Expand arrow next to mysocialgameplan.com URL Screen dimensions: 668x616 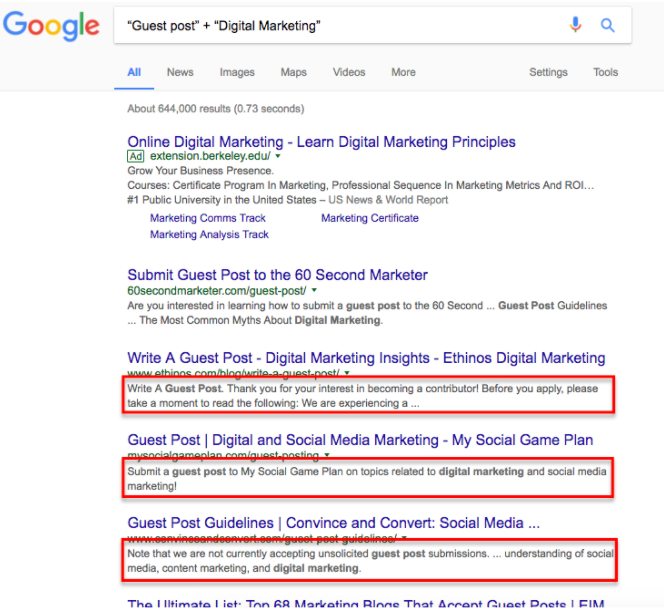point(327,455)
